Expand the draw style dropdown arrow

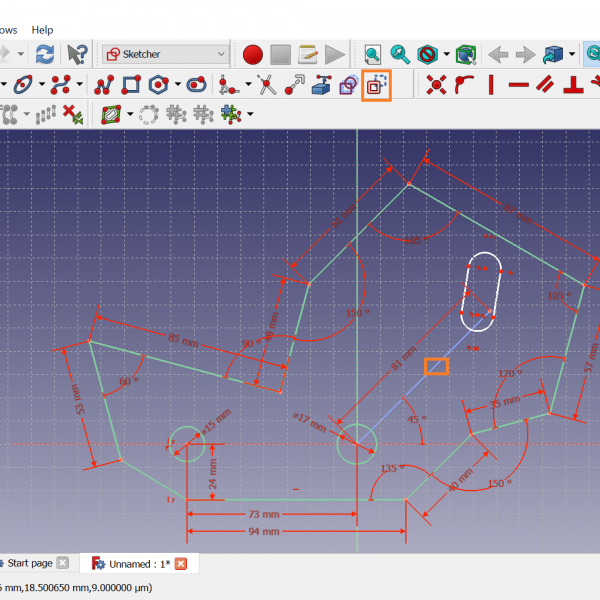point(447,54)
